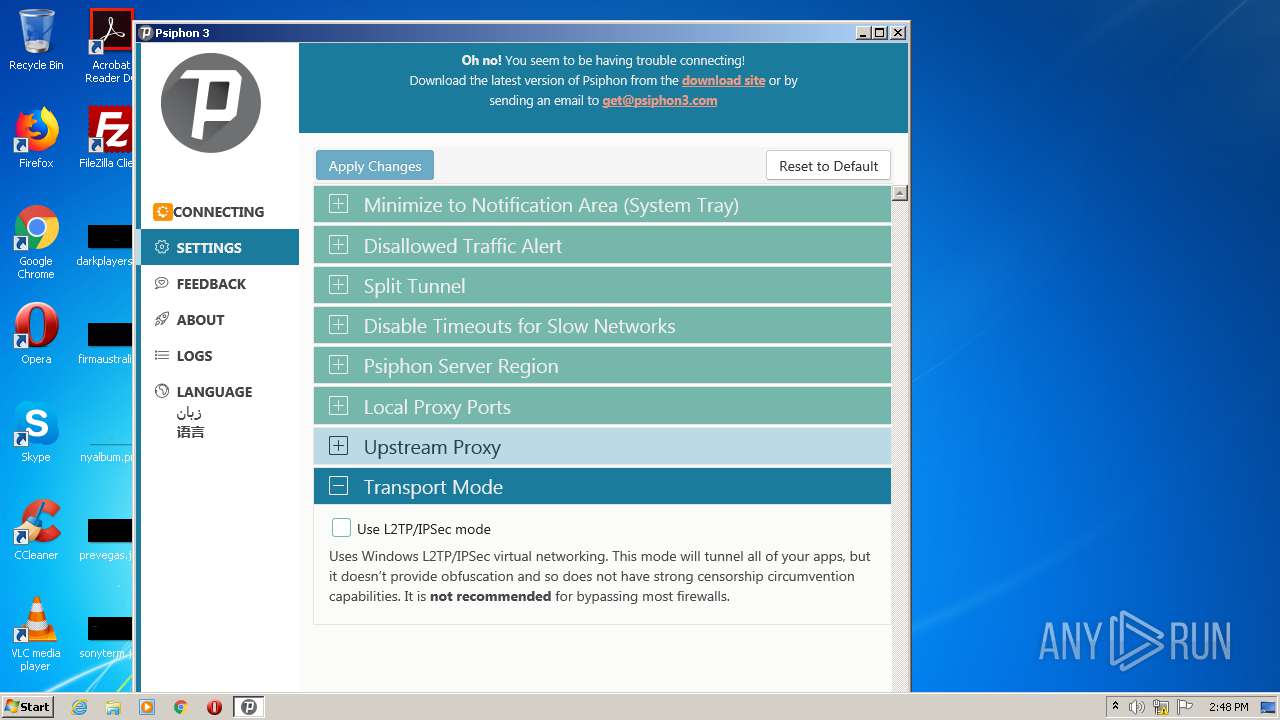Expand Upstream Proxy section

point(602,446)
